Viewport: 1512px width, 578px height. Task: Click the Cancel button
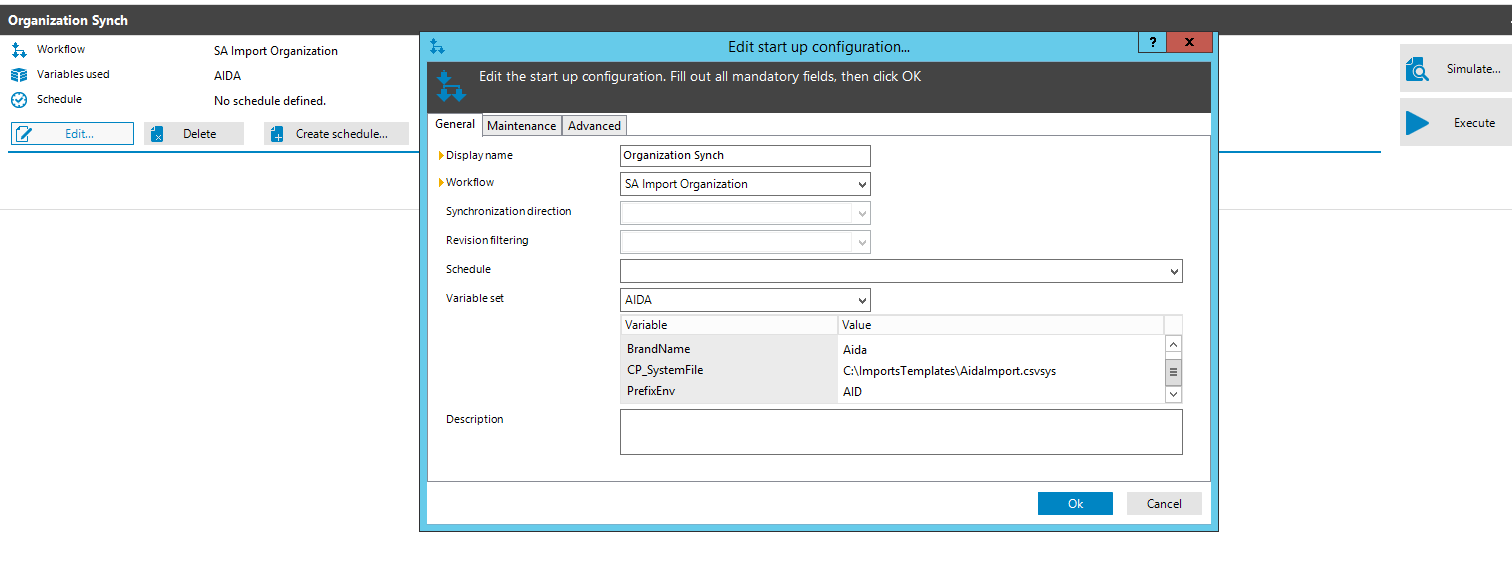[x=1164, y=504]
